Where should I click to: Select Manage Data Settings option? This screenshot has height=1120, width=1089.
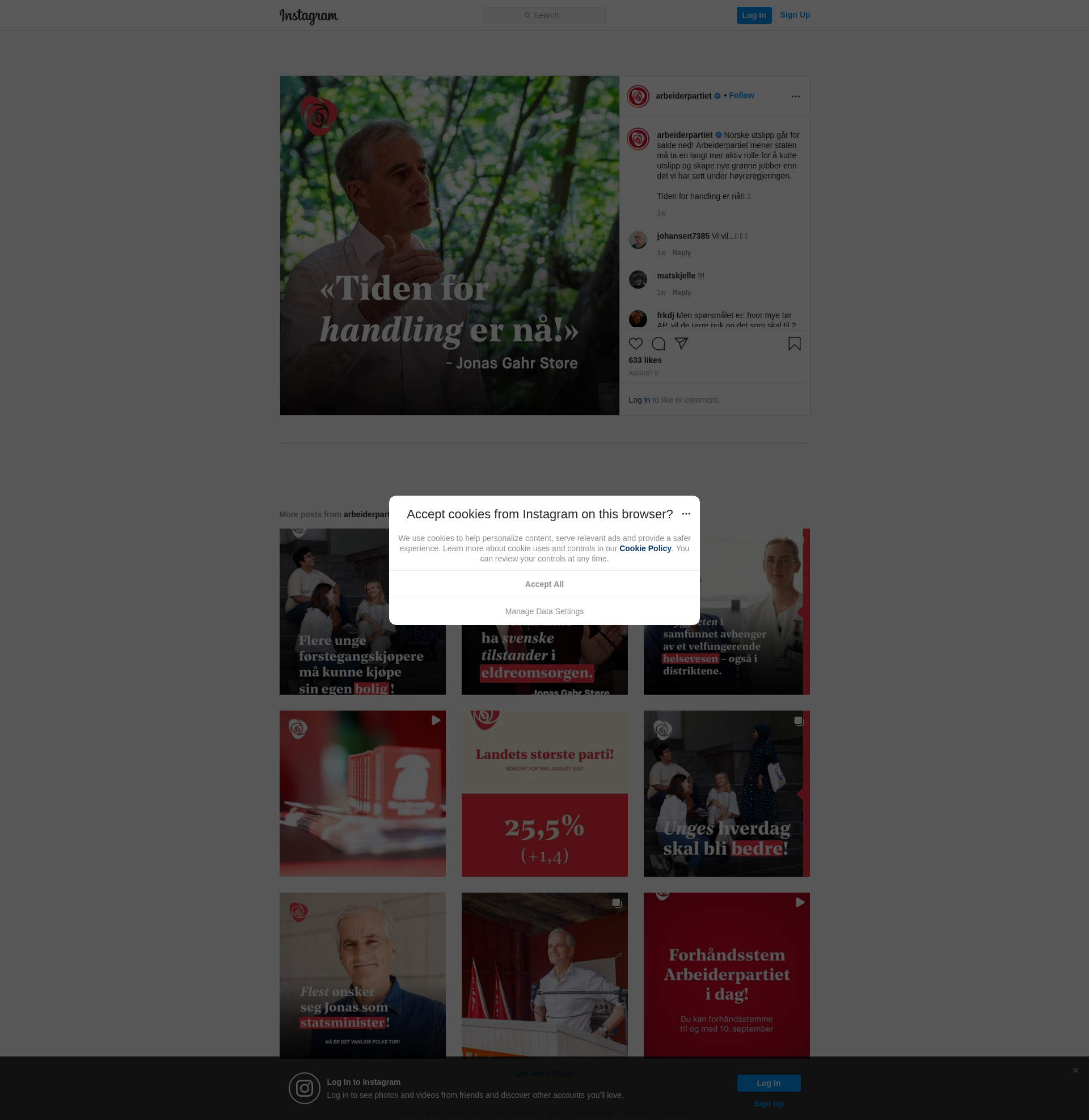[x=544, y=611]
